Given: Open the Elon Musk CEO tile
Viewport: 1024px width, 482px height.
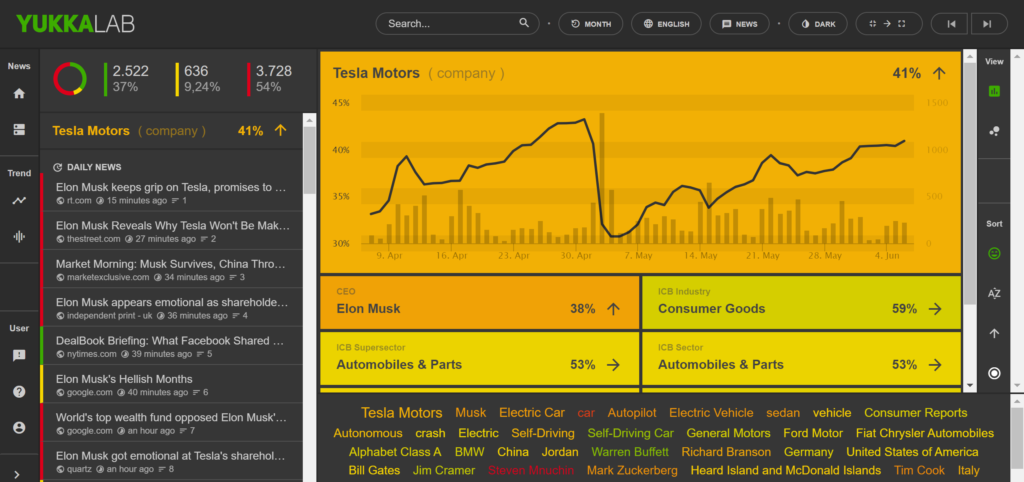Looking at the screenshot, I should (x=479, y=302).
